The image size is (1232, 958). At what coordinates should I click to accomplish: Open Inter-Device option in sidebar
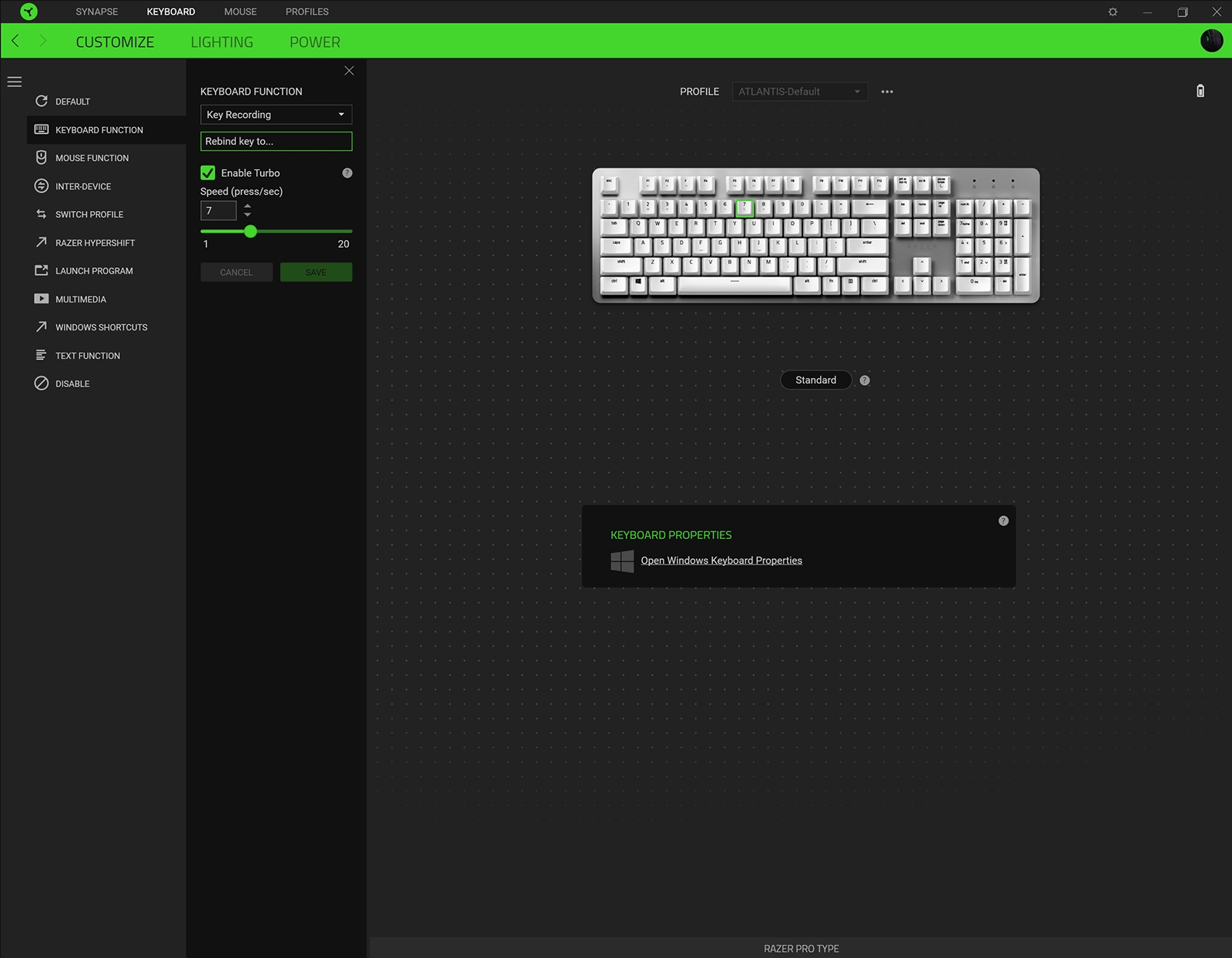click(106, 186)
